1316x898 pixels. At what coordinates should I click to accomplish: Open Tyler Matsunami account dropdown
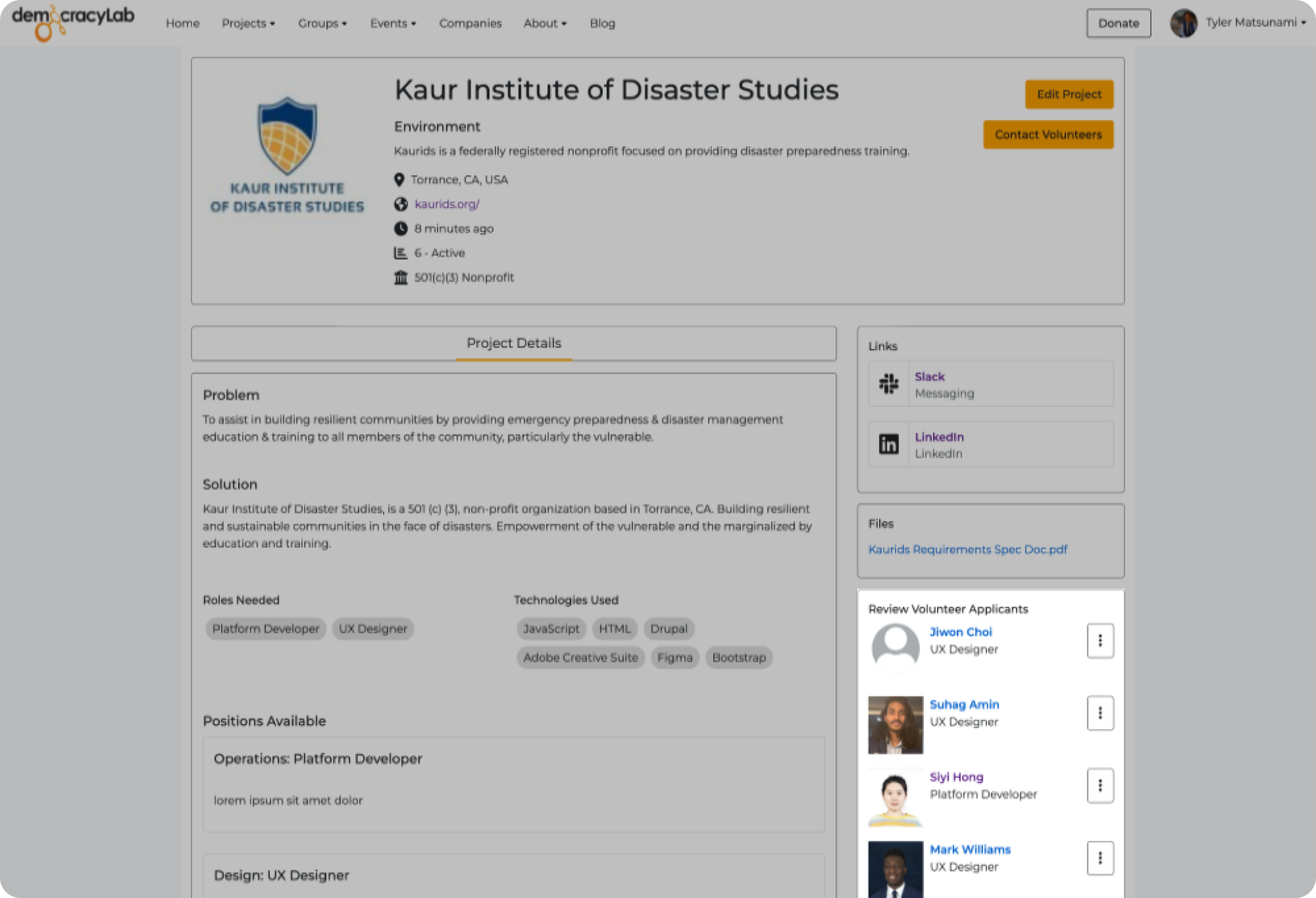1256,23
